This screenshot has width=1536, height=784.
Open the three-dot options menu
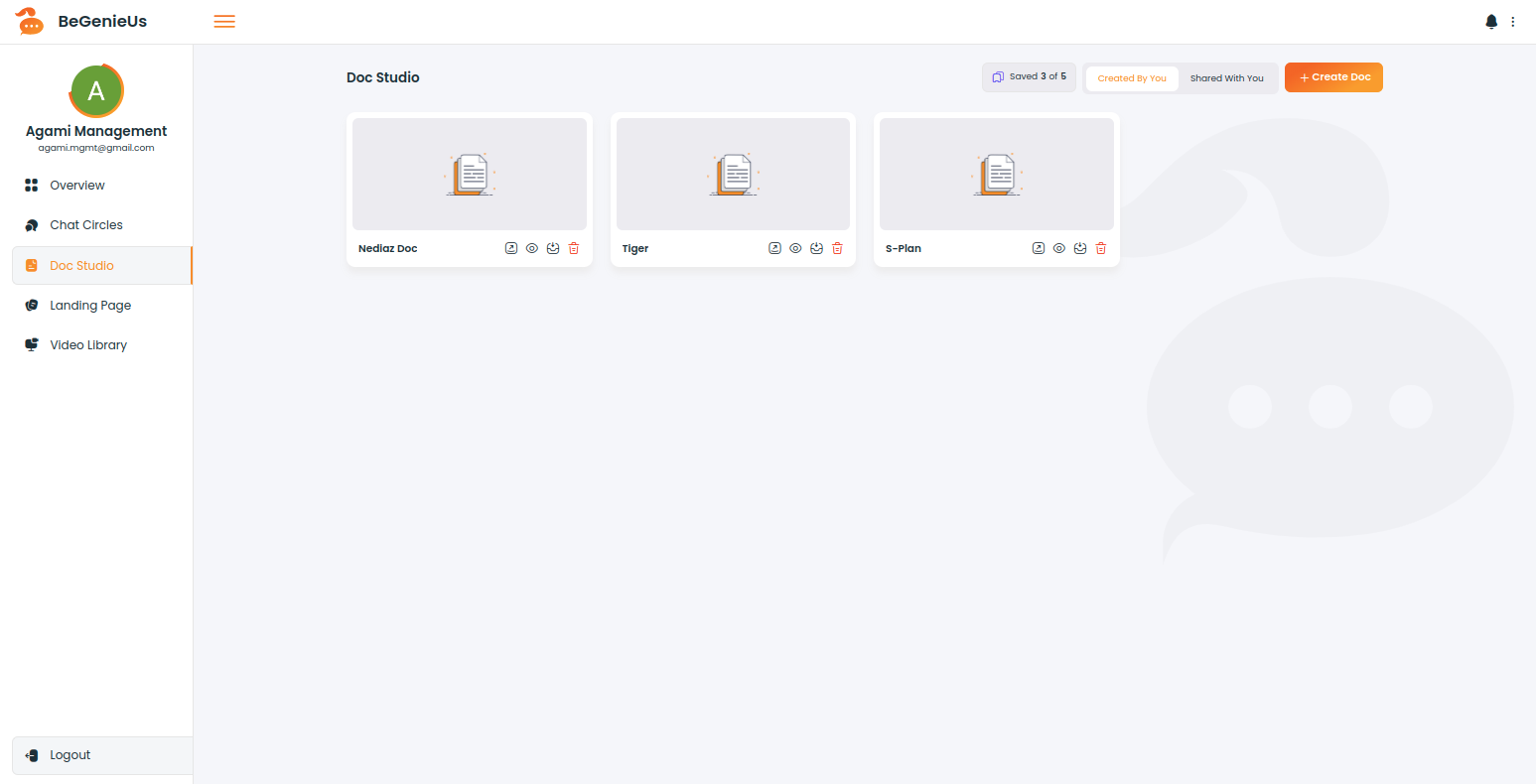point(1513,22)
